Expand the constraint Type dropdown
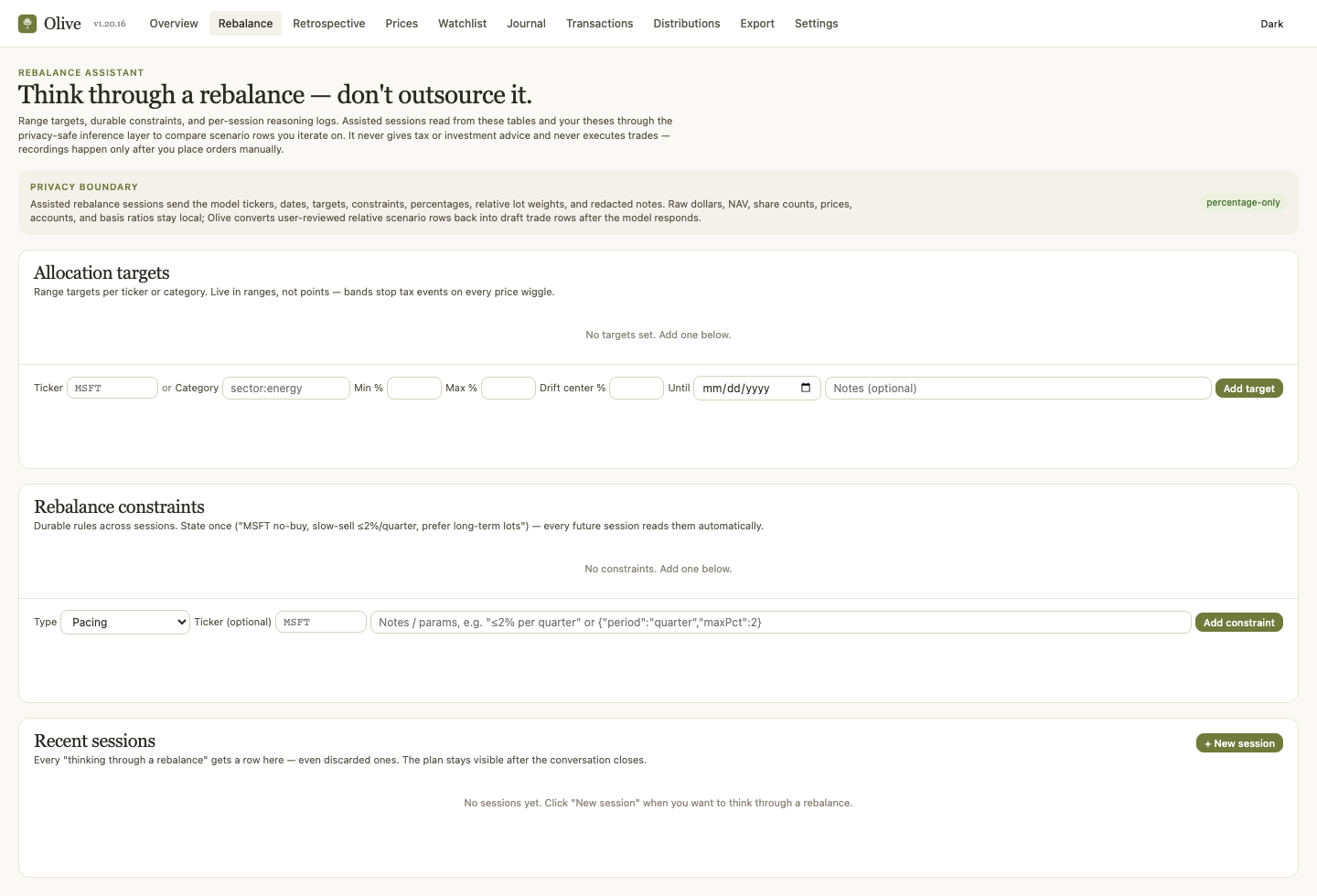 point(125,623)
